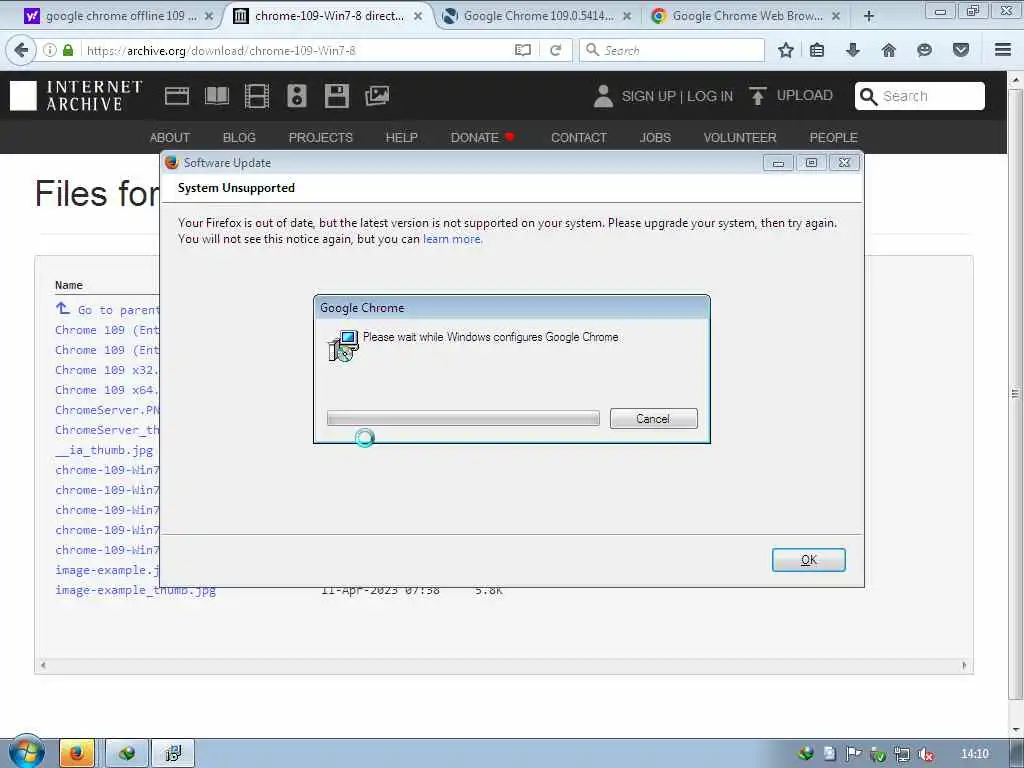Open Firefox hamburger menu
Image resolution: width=1024 pixels, height=768 pixels.
pos(1003,50)
